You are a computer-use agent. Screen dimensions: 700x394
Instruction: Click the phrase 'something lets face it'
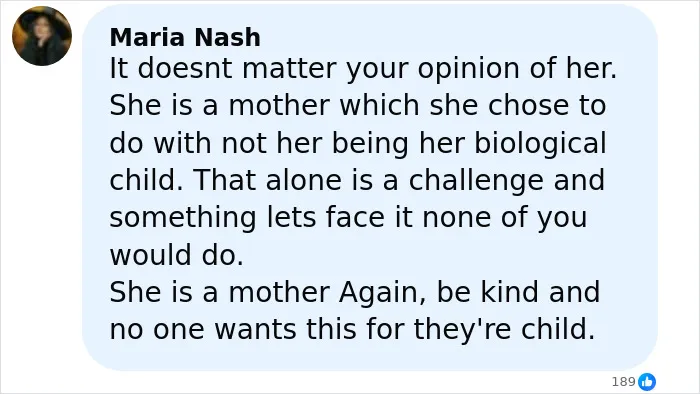point(260,218)
